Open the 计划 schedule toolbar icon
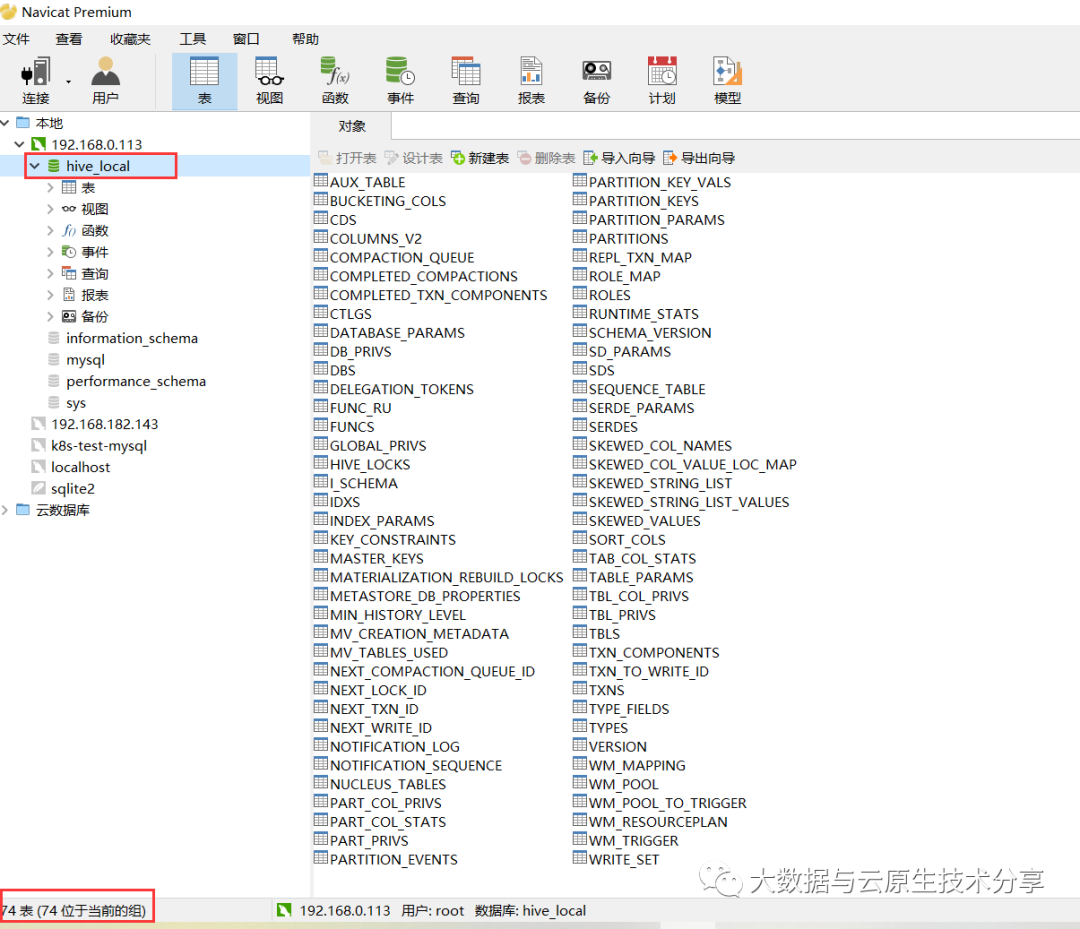Image resolution: width=1080 pixels, height=929 pixels. [662, 80]
